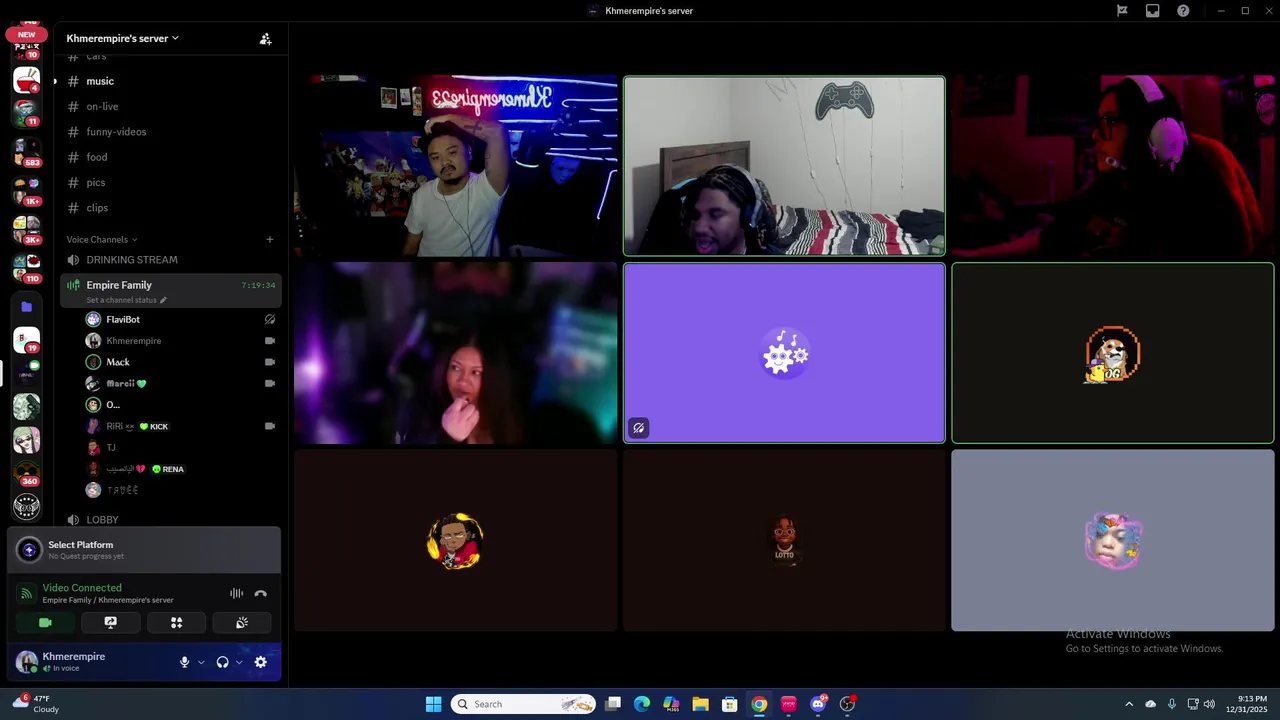Open noise suppression waveform icon
Screen dimensions: 1280x720
(236, 593)
